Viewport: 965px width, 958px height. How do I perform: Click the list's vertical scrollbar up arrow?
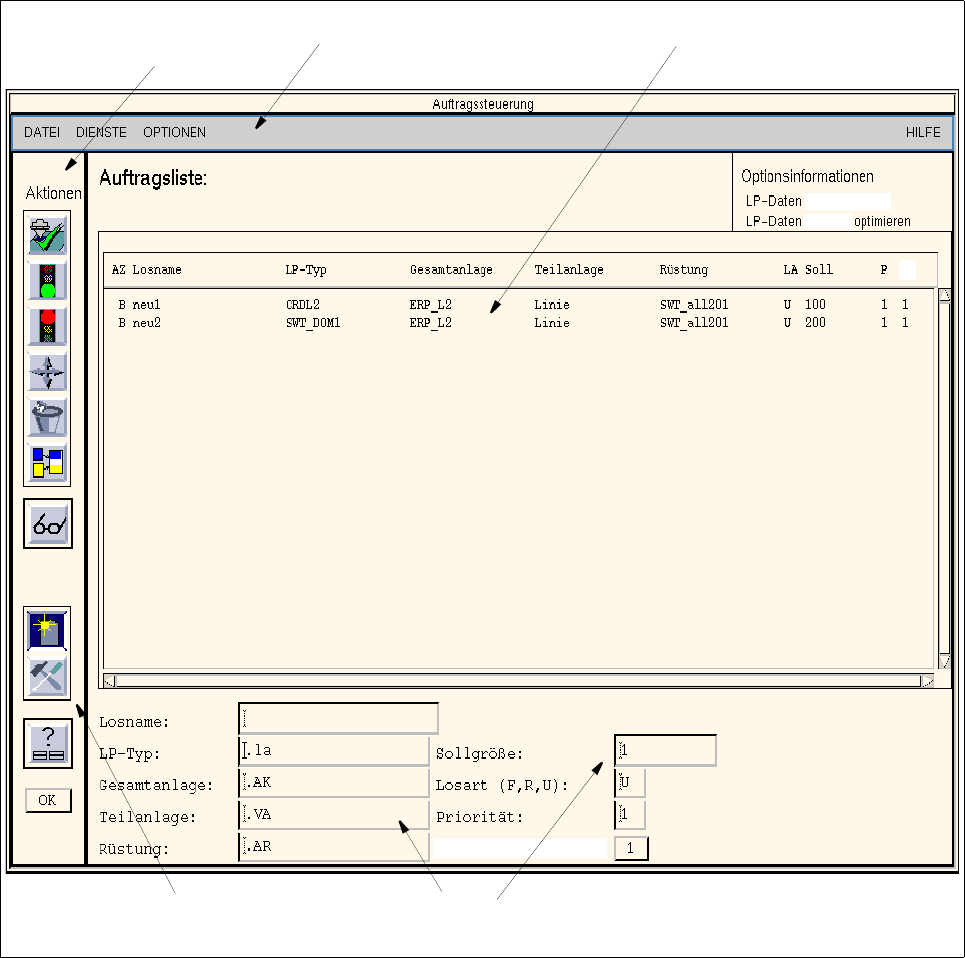pos(944,295)
